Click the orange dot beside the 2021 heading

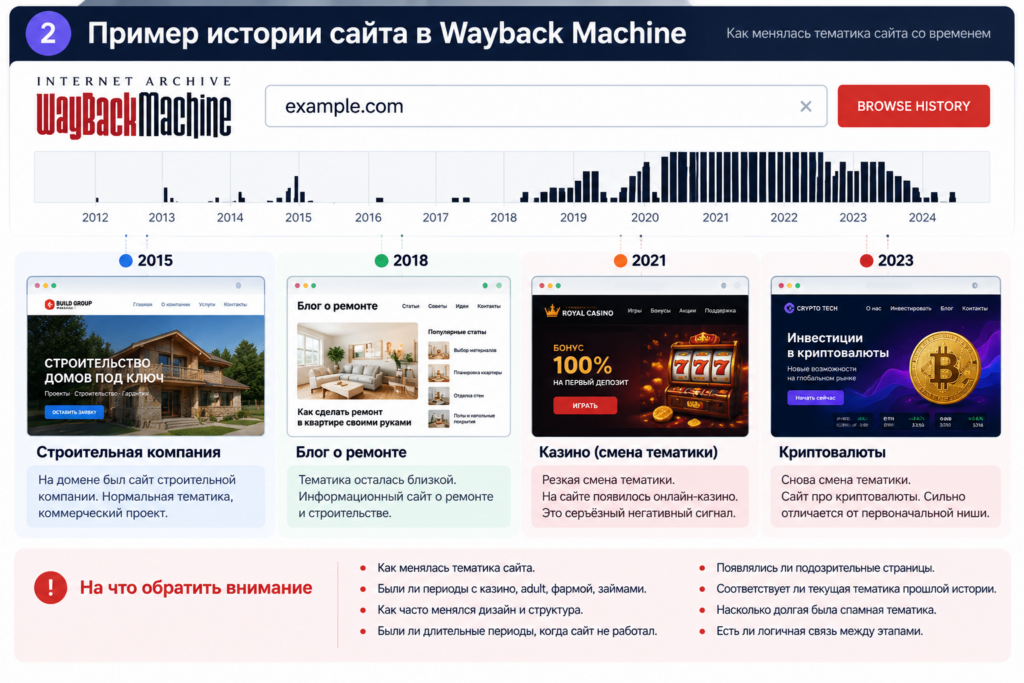[620, 261]
